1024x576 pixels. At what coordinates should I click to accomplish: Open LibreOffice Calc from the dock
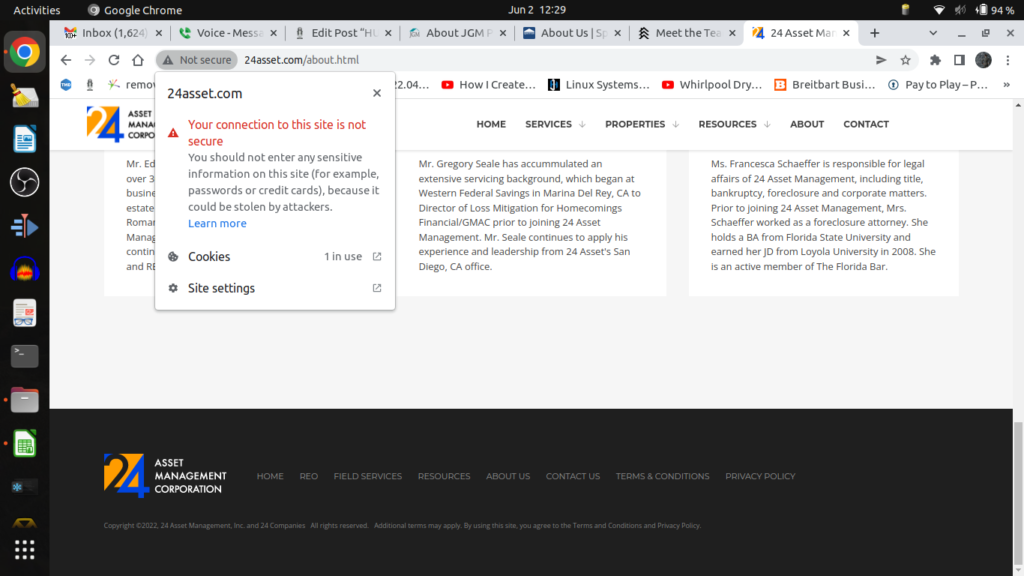[x=25, y=444]
